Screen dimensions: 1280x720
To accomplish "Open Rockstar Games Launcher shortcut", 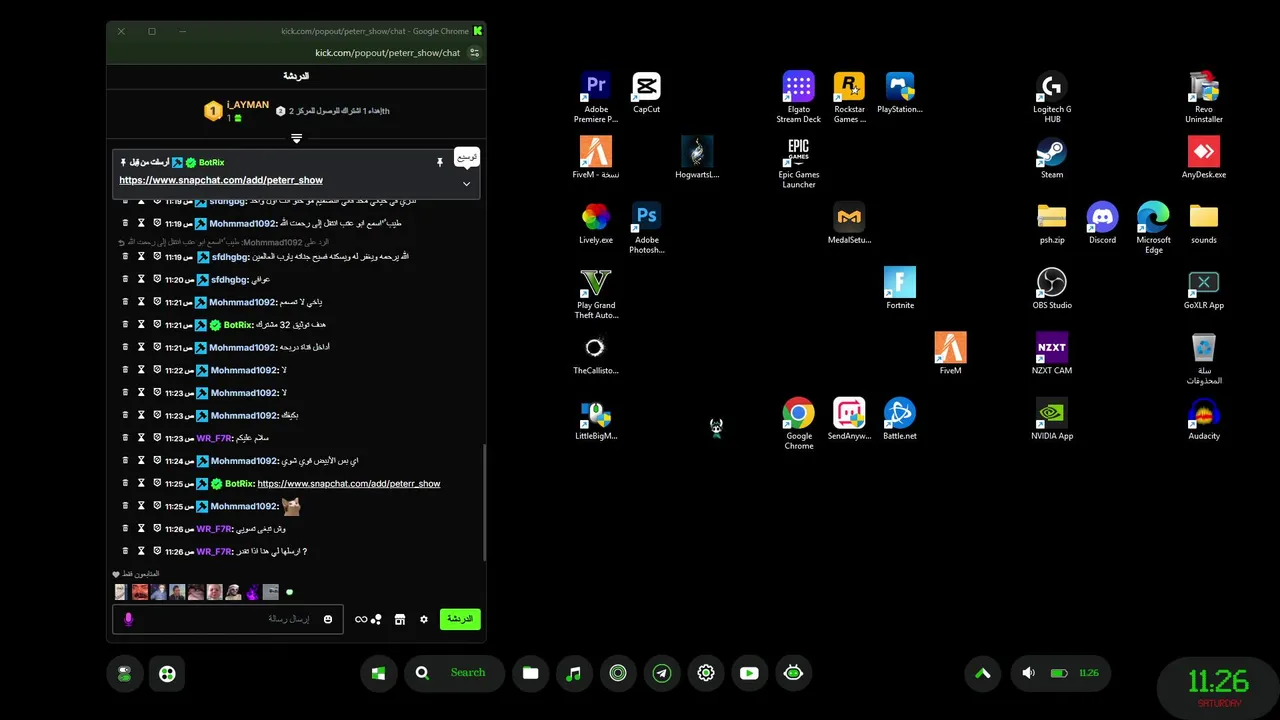I will [849, 97].
